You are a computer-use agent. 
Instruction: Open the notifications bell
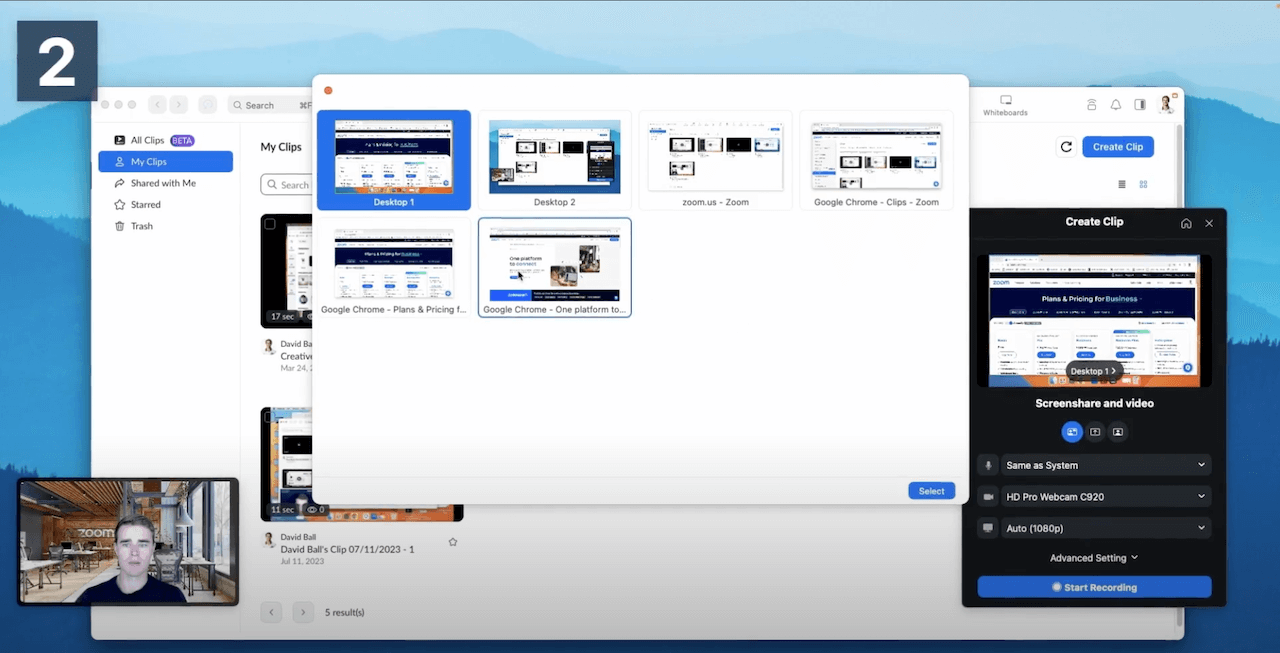(1116, 105)
